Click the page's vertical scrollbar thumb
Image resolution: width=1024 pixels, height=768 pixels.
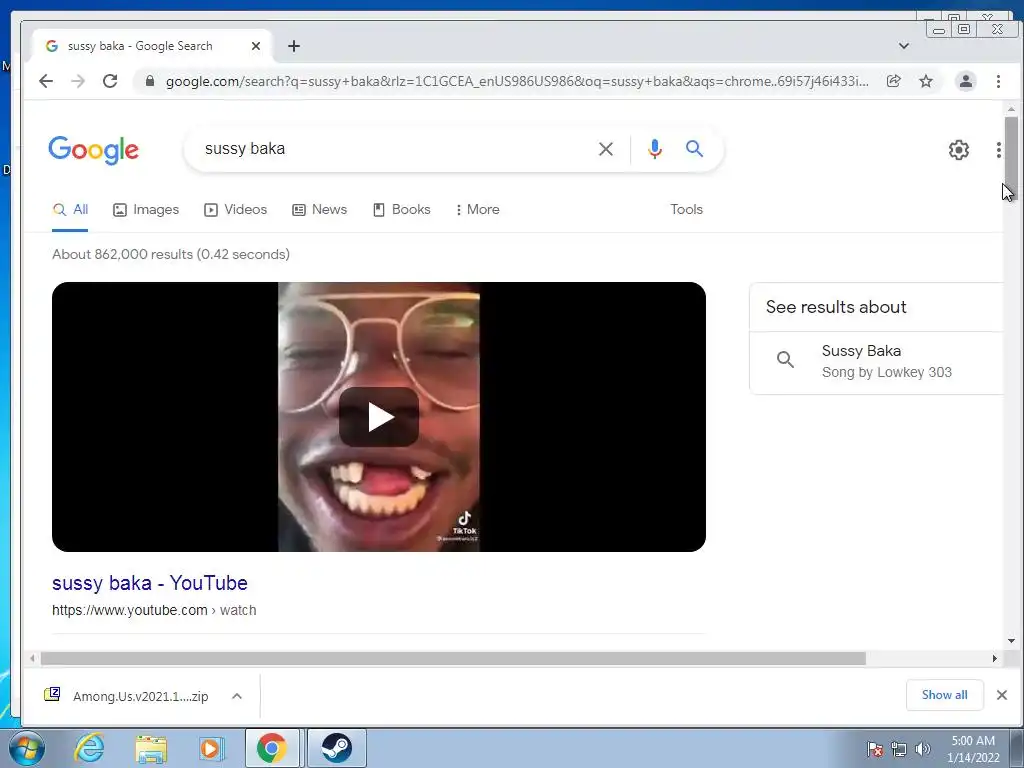(x=1011, y=152)
